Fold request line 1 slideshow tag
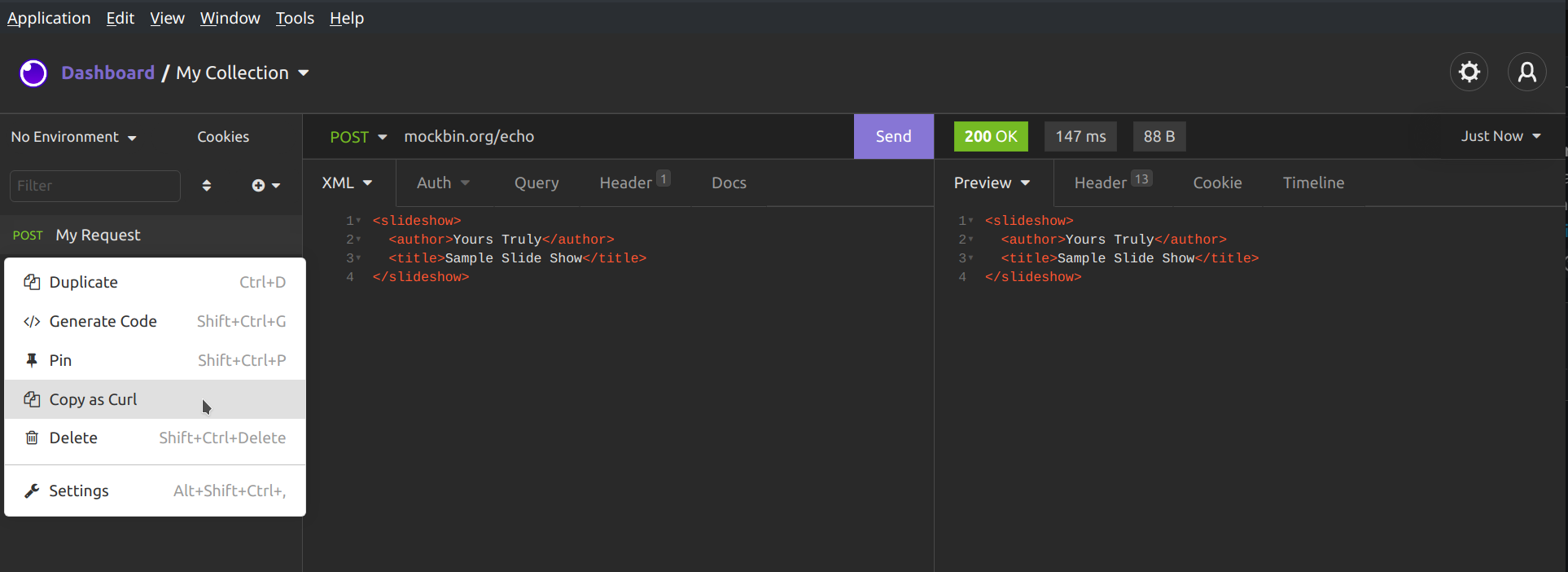Image resolution: width=1568 pixels, height=572 pixels. coord(358,221)
